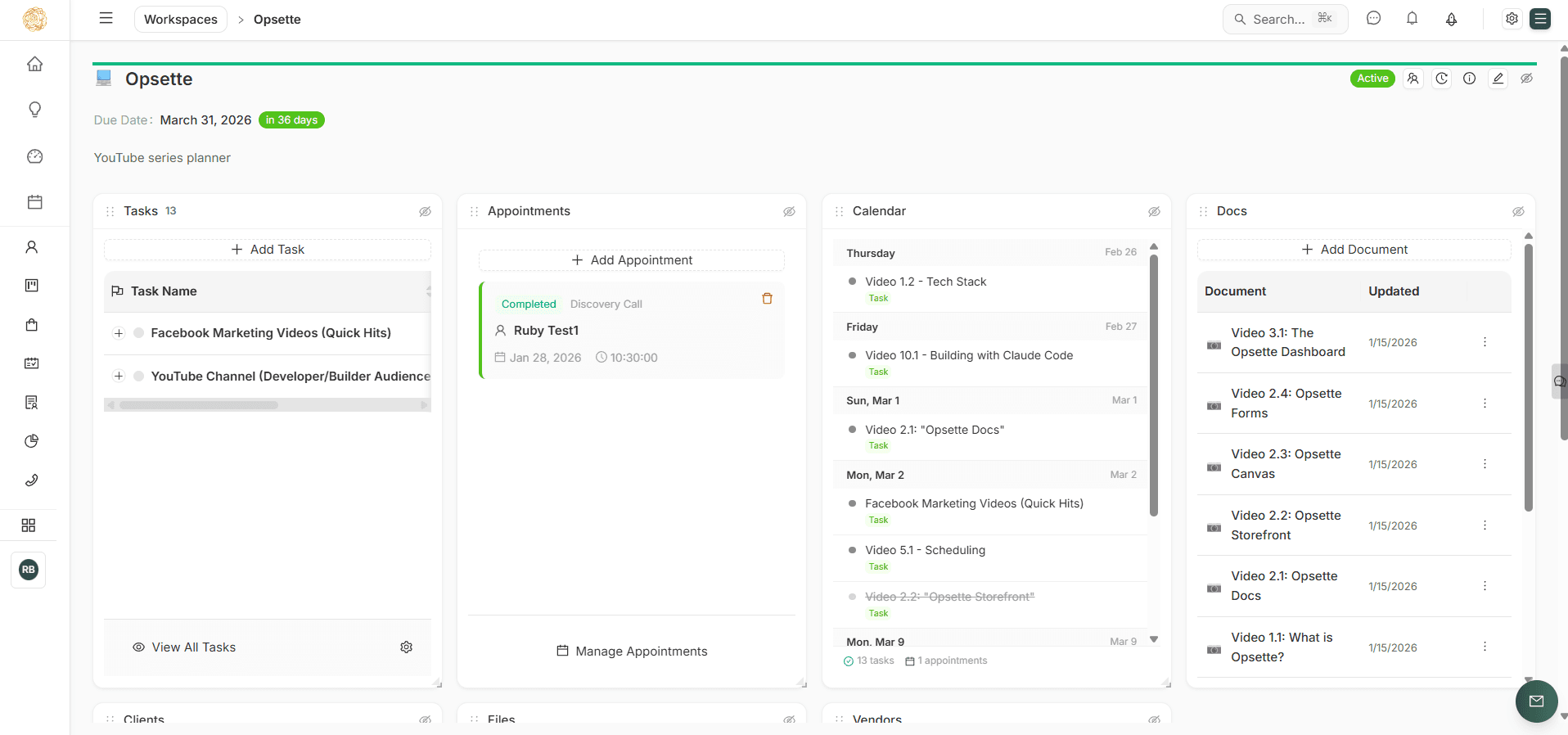Open the workspace history clock icon
The width and height of the screenshot is (1568, 735).
point(1442,79)
